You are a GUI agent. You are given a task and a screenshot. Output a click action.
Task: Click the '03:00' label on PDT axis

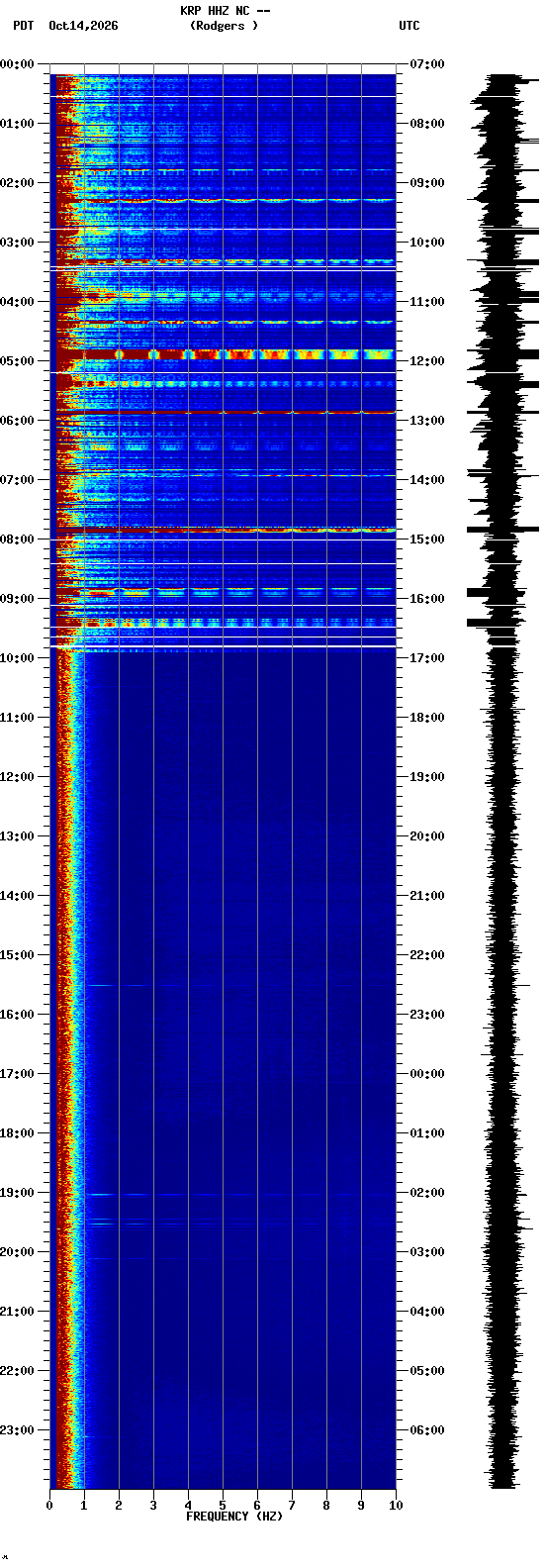17,242
